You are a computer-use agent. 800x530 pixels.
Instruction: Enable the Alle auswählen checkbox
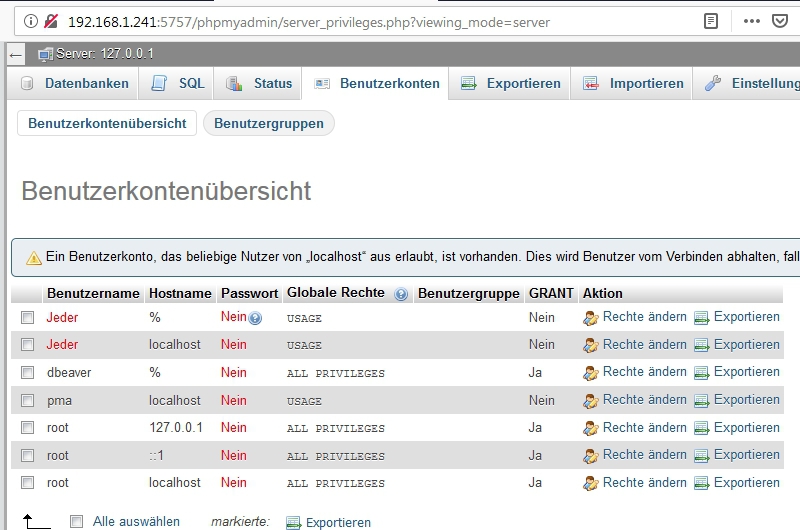(77, 521)
